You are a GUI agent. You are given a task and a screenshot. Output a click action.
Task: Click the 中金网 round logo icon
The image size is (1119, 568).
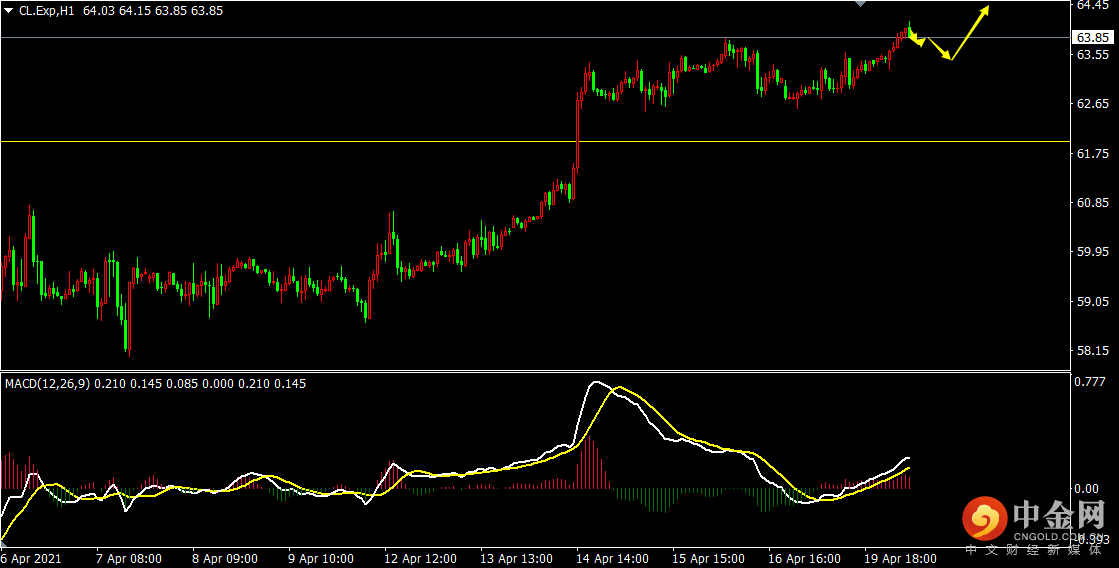point(985,520)
